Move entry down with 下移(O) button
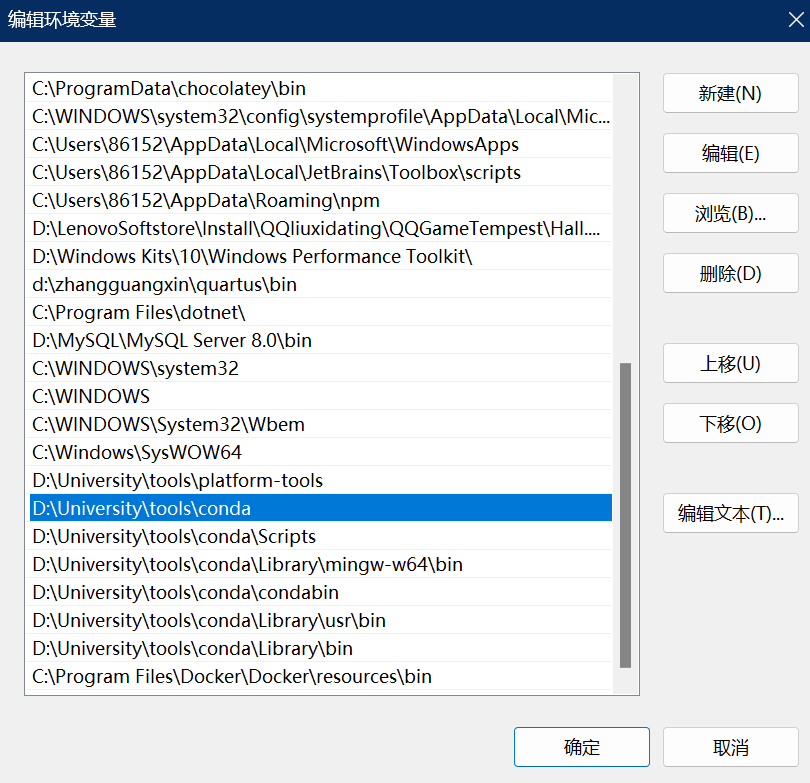 pyautogui.click(x=730, y=423)
